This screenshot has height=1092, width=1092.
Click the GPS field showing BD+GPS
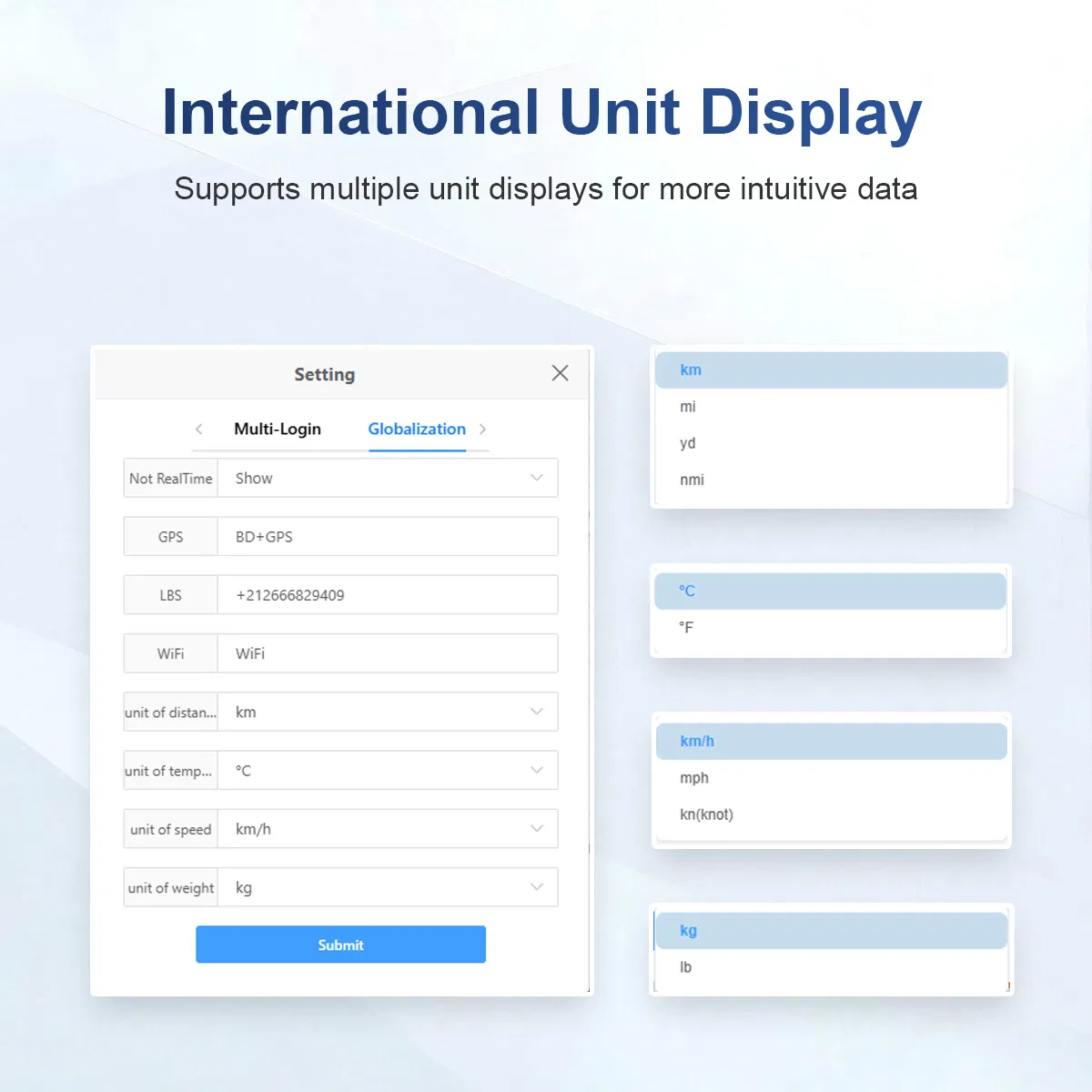(x=388, y=536)
